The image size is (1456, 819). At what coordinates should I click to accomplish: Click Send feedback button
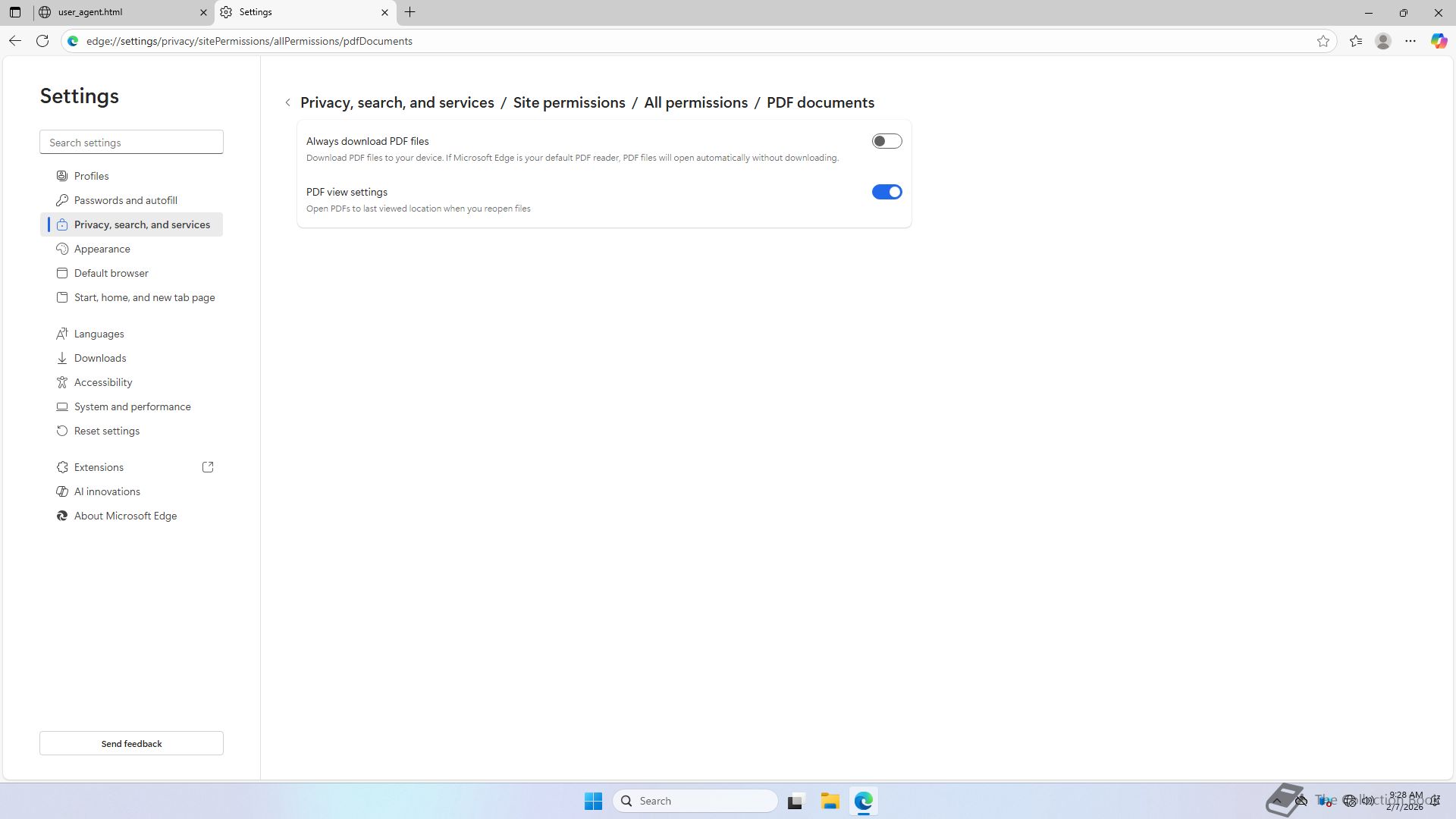[x=131, y=743]
